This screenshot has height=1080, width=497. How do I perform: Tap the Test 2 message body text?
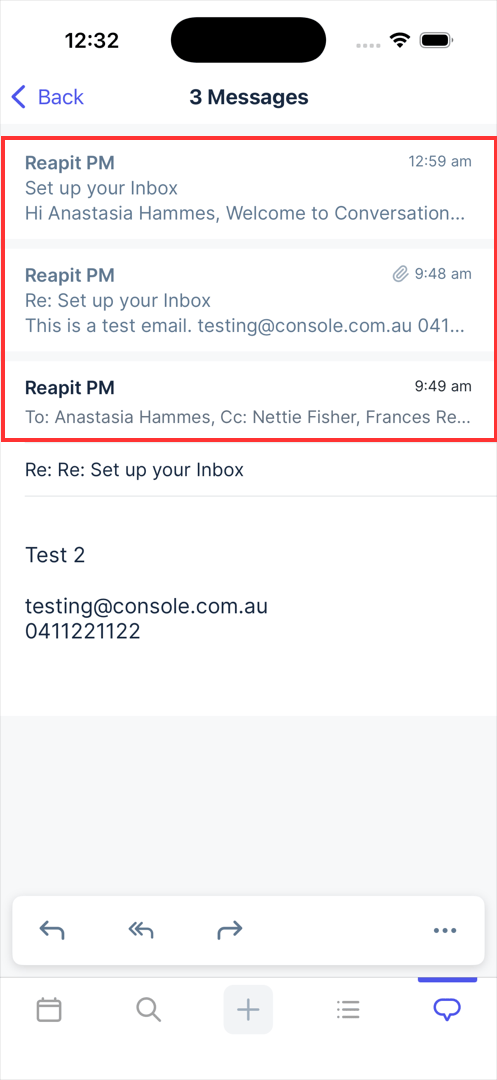[x=55, y=555]
